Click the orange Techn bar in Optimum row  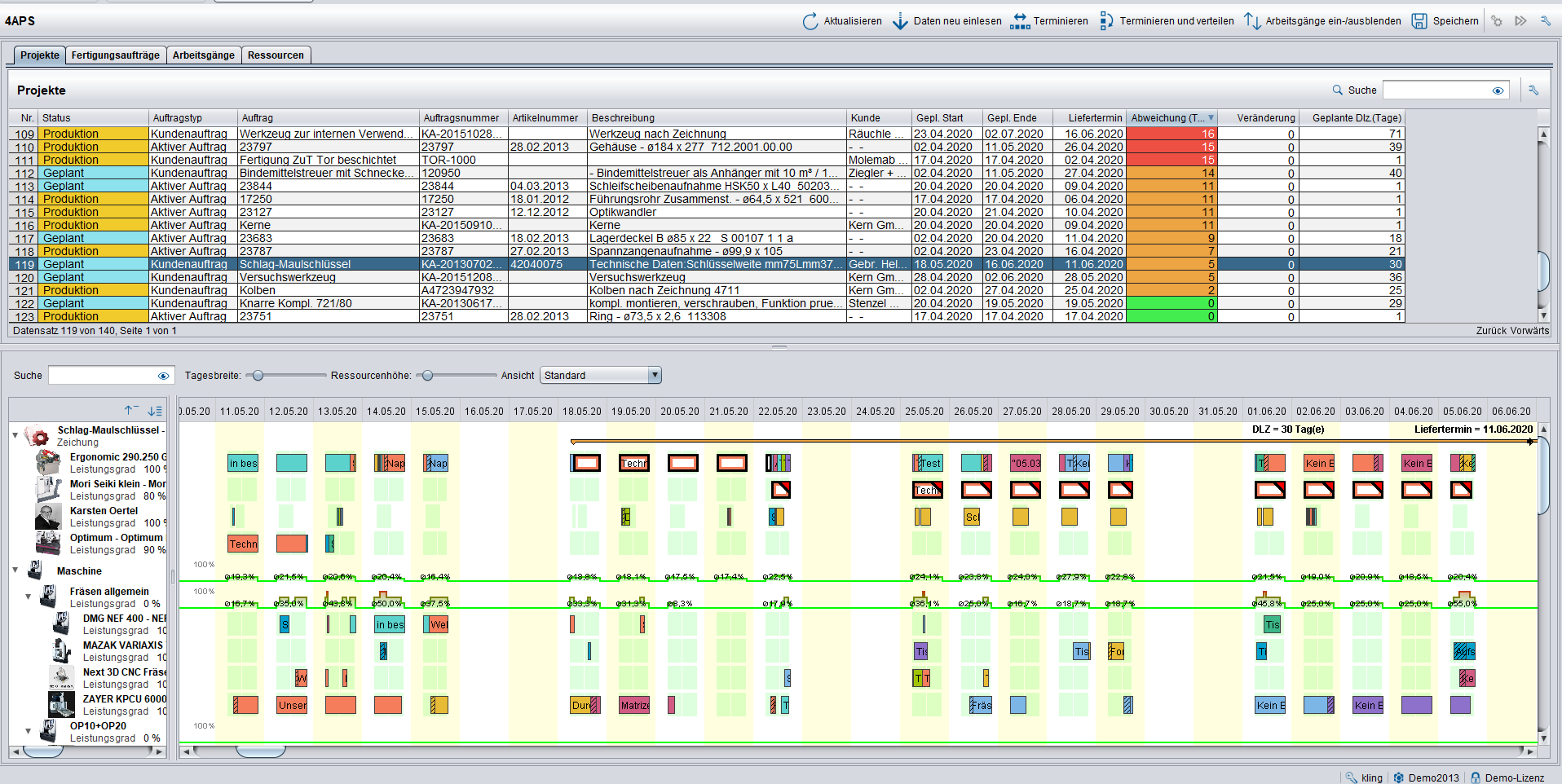tap(243, 544)
